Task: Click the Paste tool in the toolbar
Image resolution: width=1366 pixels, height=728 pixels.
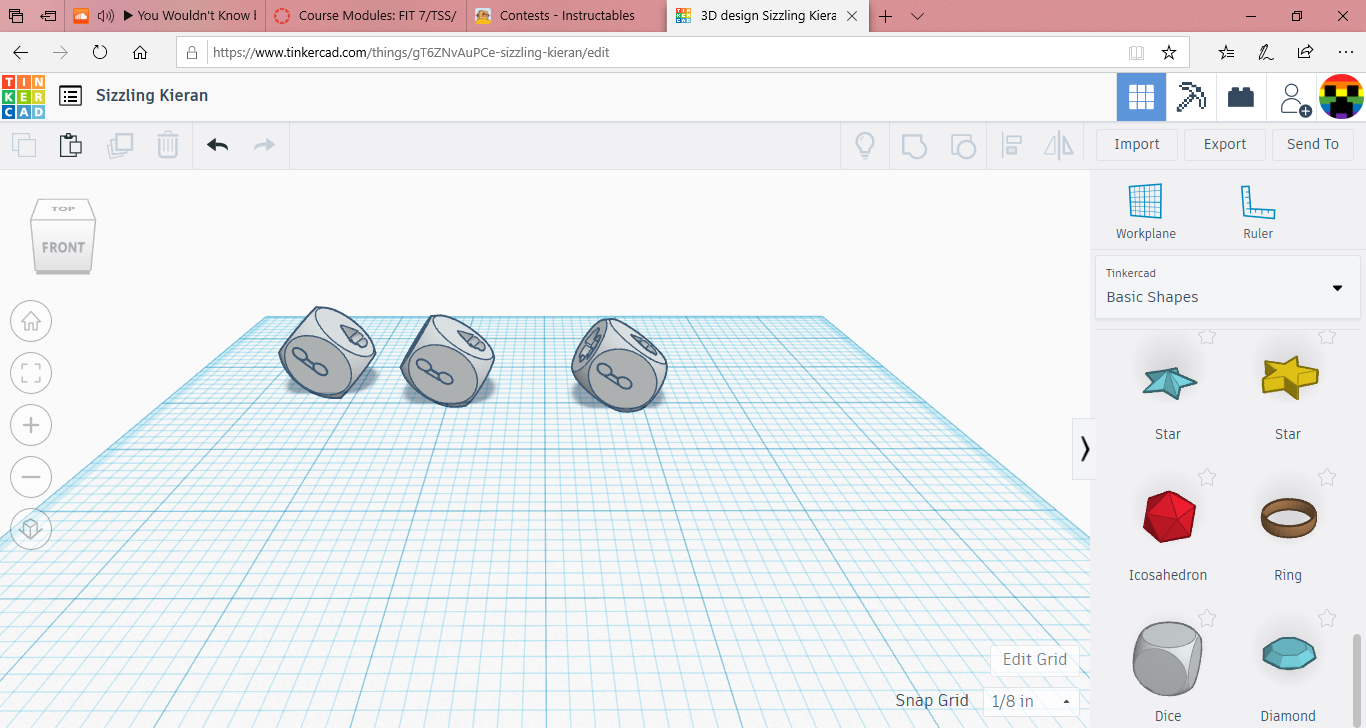Action: tap(70, 145)
